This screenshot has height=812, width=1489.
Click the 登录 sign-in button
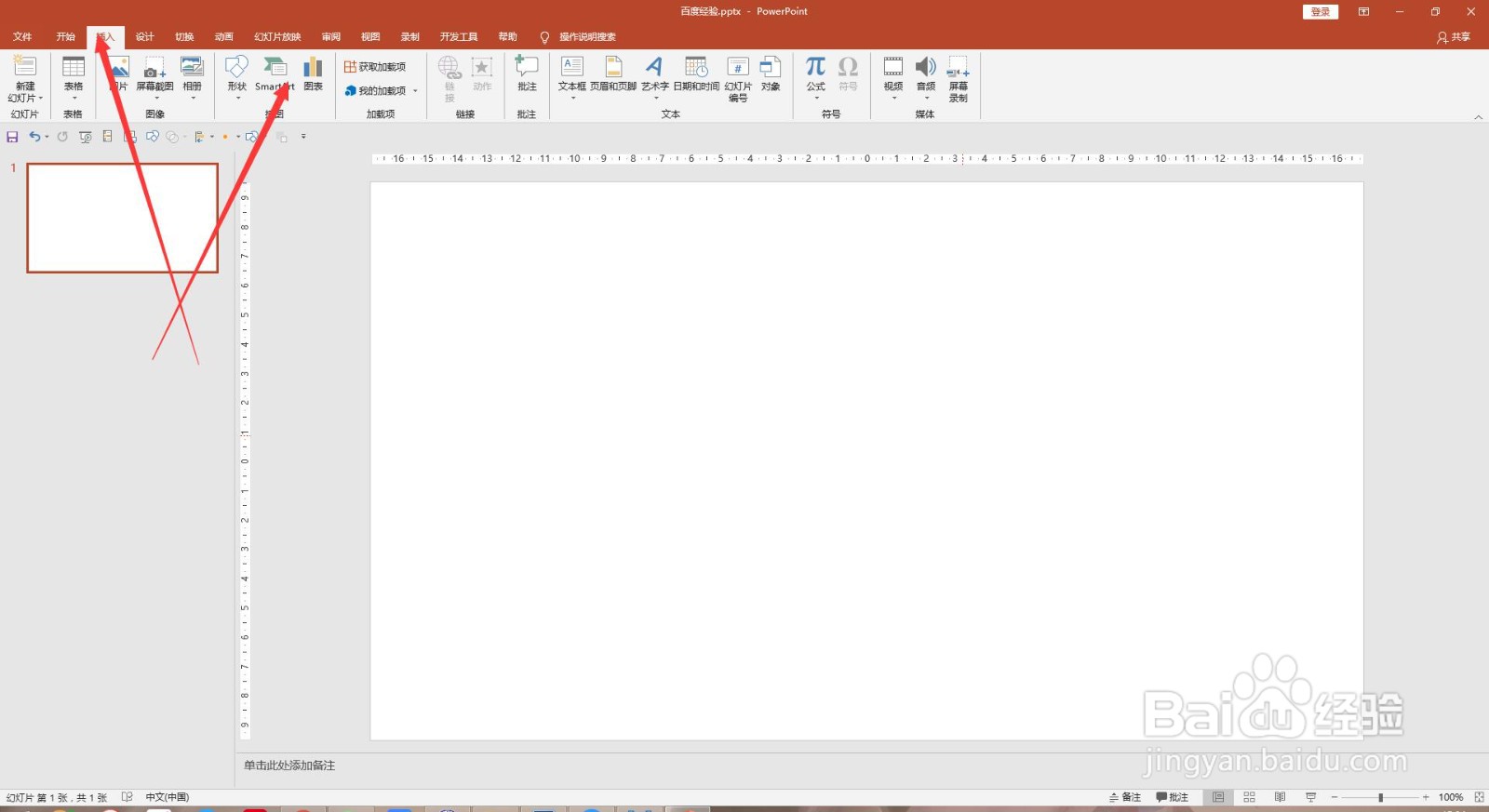click(x=1321, y=12)
